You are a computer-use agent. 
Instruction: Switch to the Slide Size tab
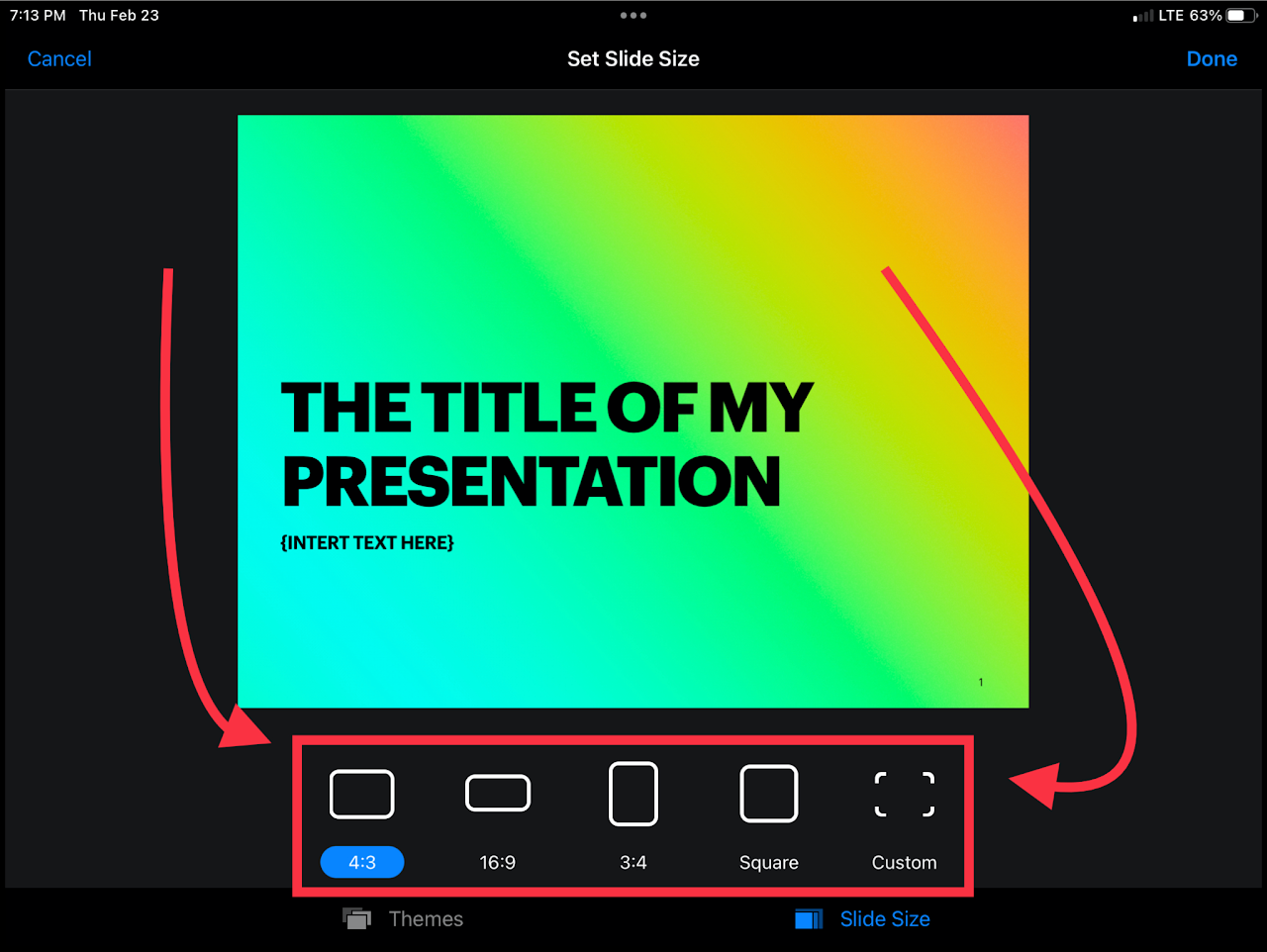[862, 919]
